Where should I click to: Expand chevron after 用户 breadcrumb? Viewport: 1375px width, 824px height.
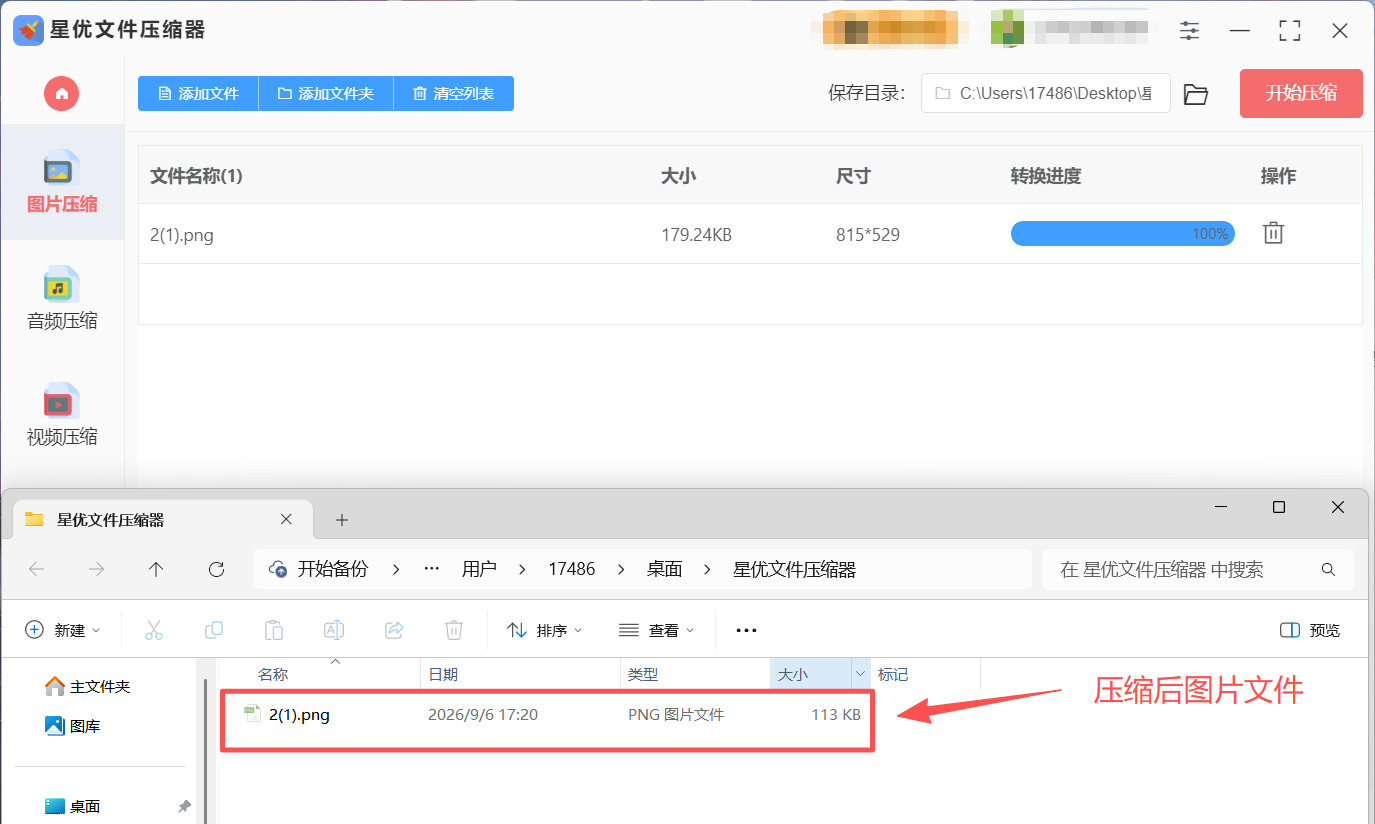(521, 569)
